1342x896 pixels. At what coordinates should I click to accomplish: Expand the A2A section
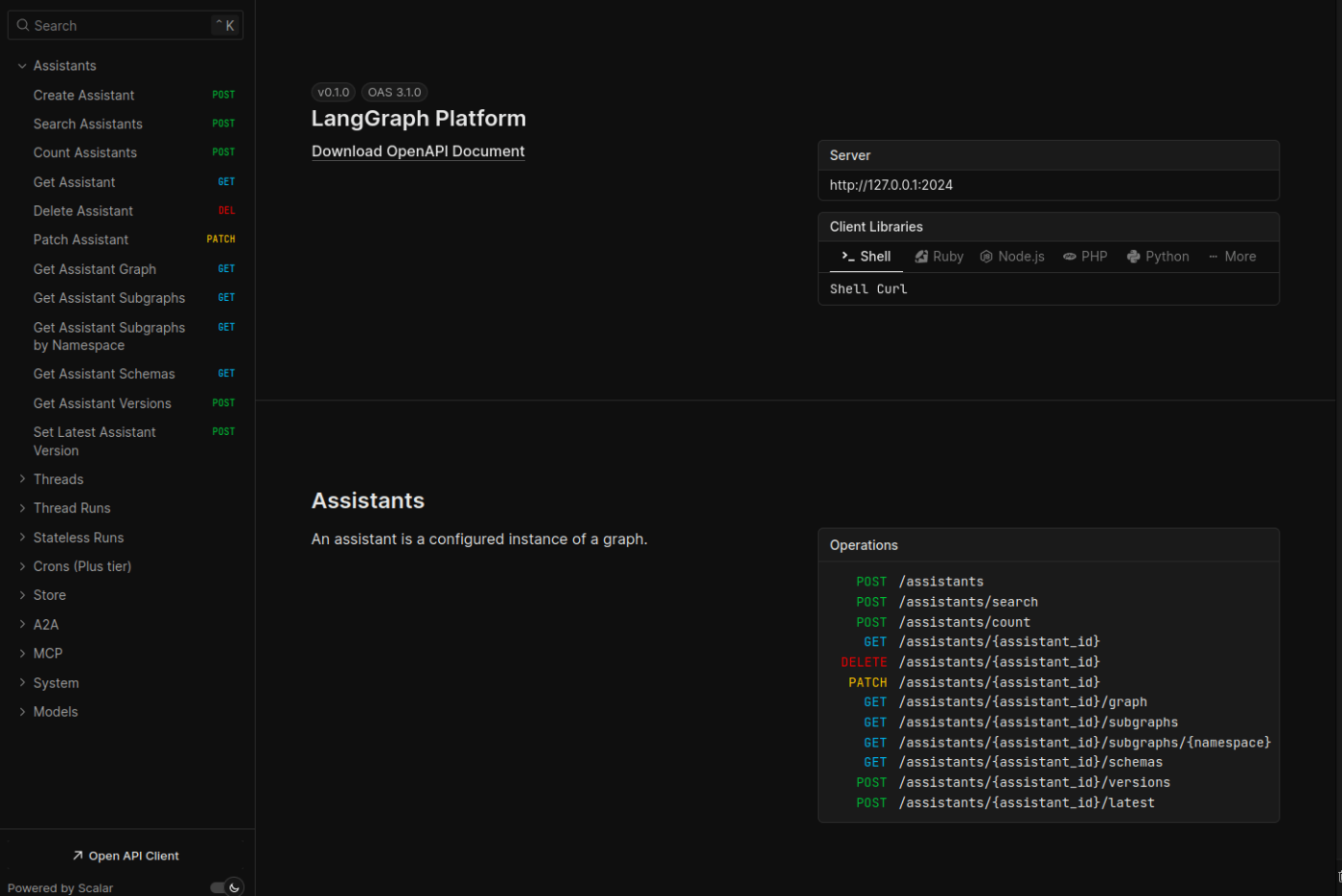(x=22, y=625)
